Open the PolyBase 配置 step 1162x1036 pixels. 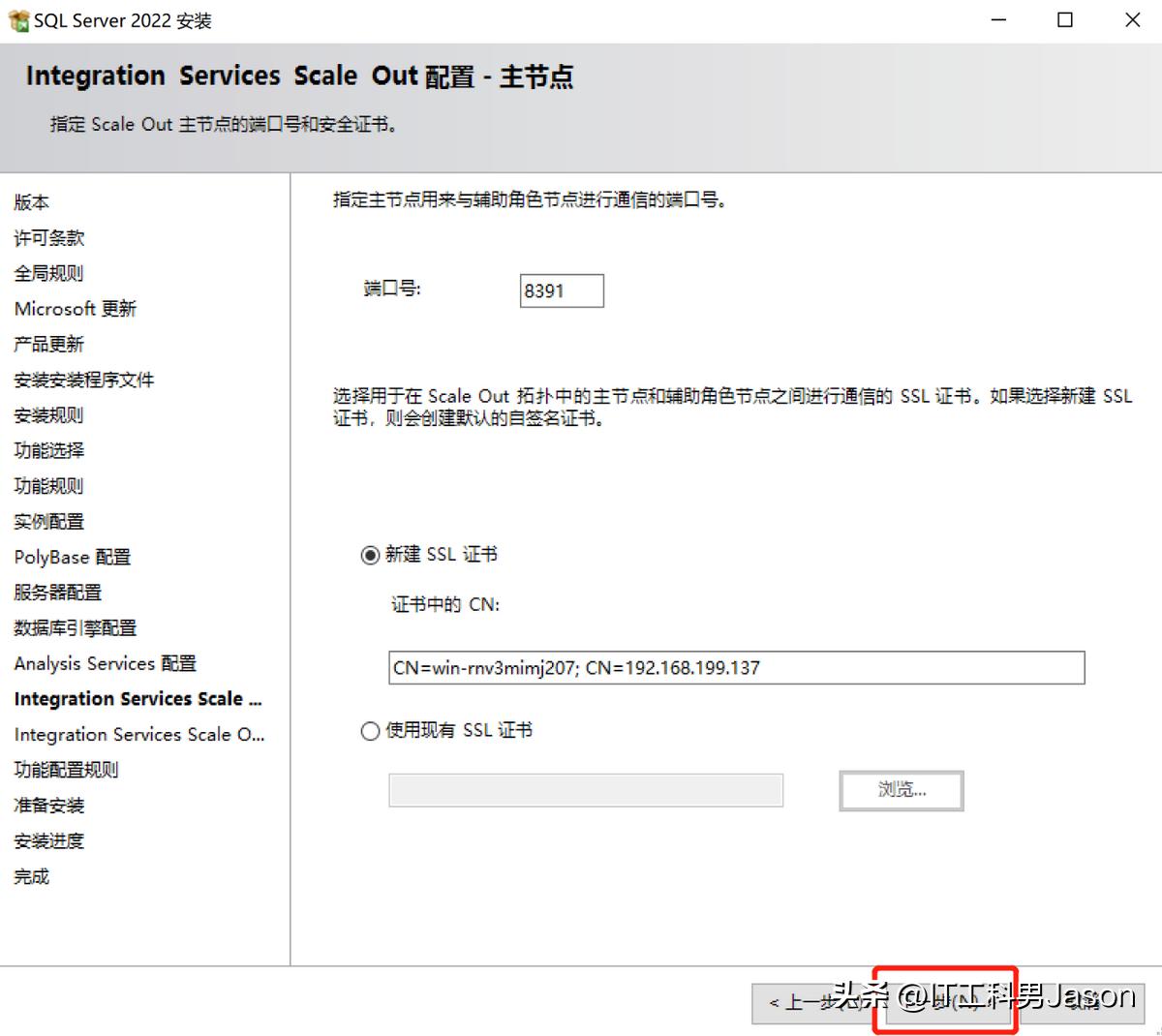click(x=72, y=557)
